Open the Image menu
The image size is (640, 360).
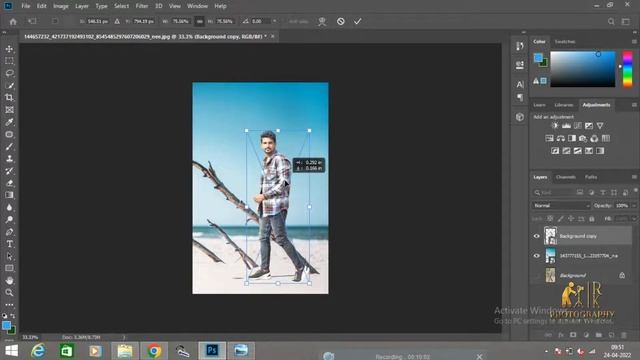[60, 6]
